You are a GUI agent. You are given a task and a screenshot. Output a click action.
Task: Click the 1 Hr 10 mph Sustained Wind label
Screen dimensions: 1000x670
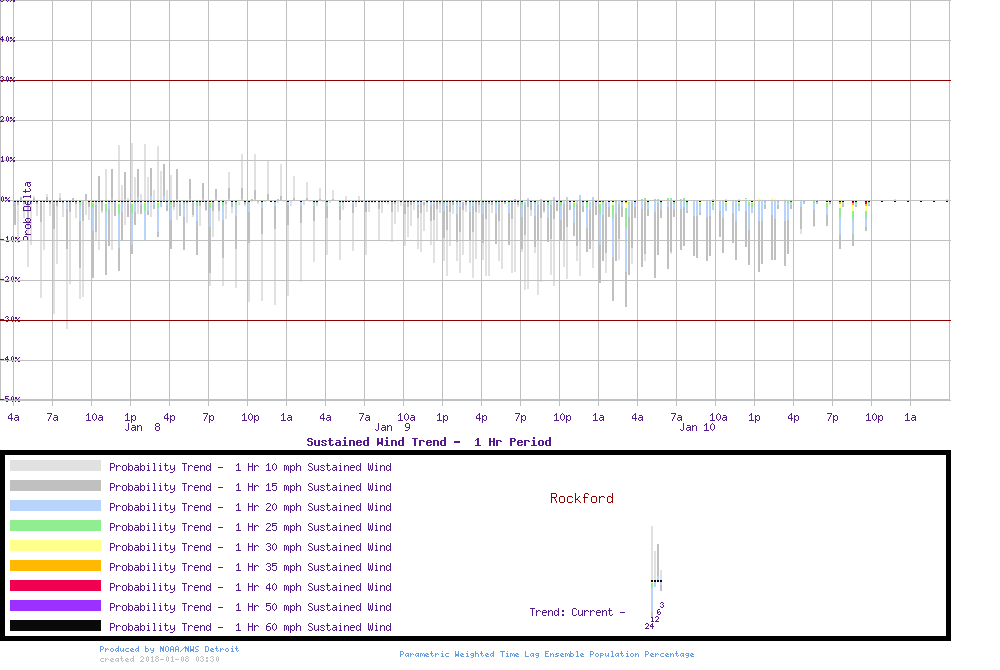(x=250, y=467)
